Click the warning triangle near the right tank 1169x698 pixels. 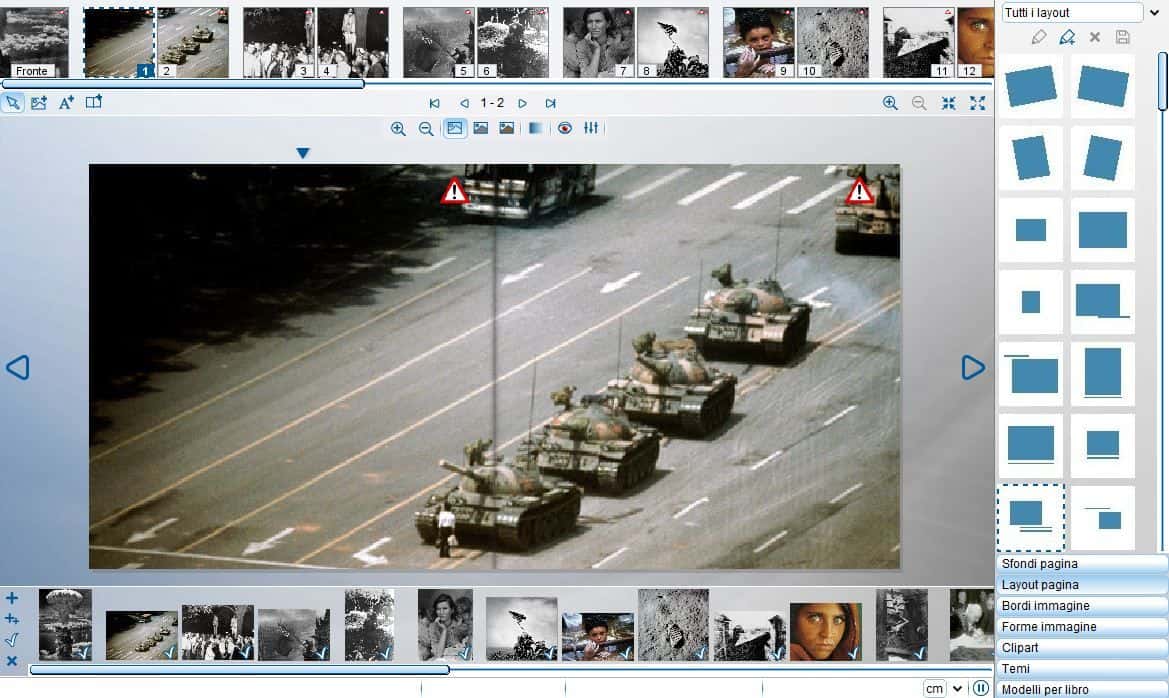coord(859,191)
